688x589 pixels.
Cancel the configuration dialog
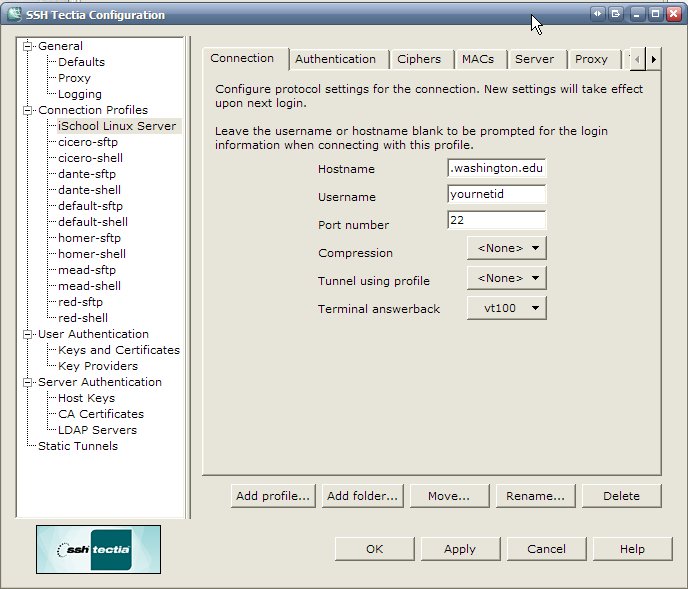pyautogui.click(x=546, y=549)
